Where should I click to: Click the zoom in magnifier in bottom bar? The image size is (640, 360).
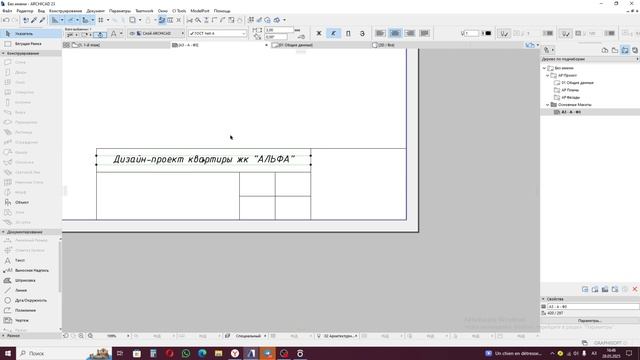[90, 336]
